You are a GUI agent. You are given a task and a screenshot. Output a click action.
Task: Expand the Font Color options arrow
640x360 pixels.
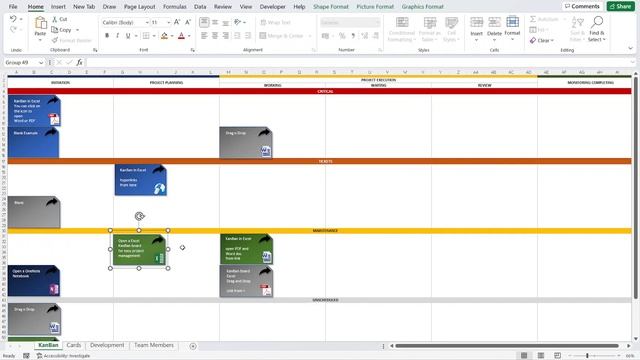click(x=189, y=36)
